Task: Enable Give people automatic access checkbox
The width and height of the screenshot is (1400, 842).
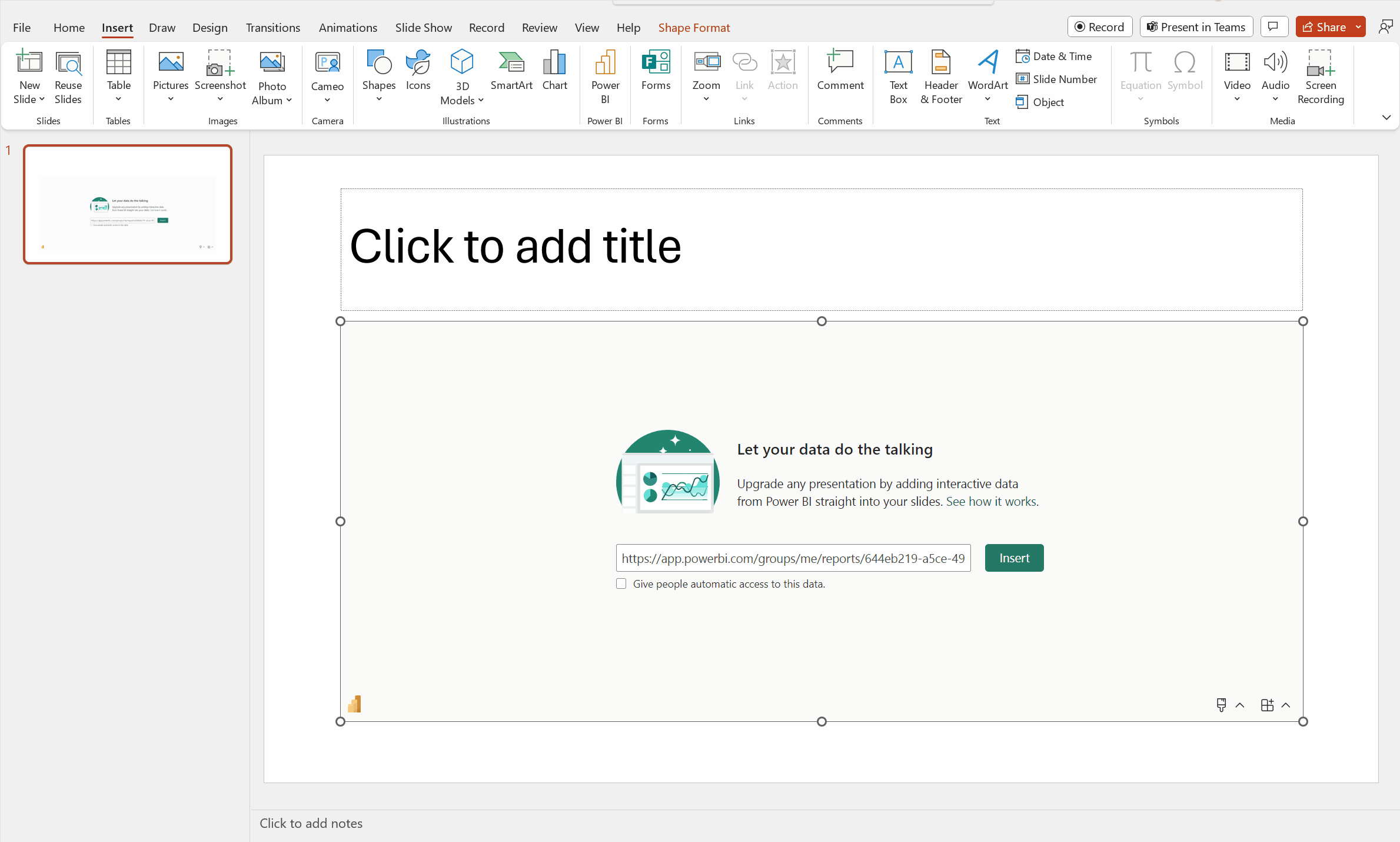Action: click(x=620, y=584)
